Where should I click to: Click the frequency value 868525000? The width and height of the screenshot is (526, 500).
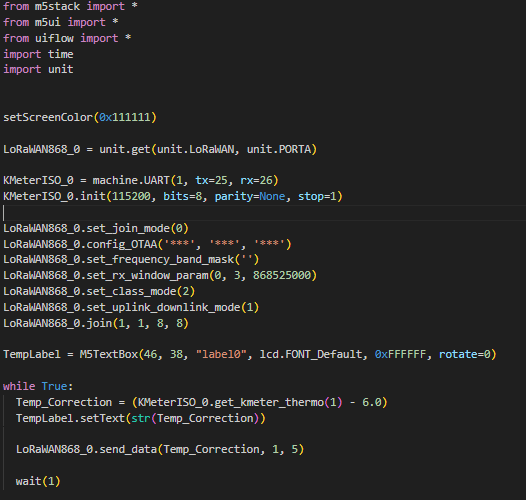tap(282, 275)
